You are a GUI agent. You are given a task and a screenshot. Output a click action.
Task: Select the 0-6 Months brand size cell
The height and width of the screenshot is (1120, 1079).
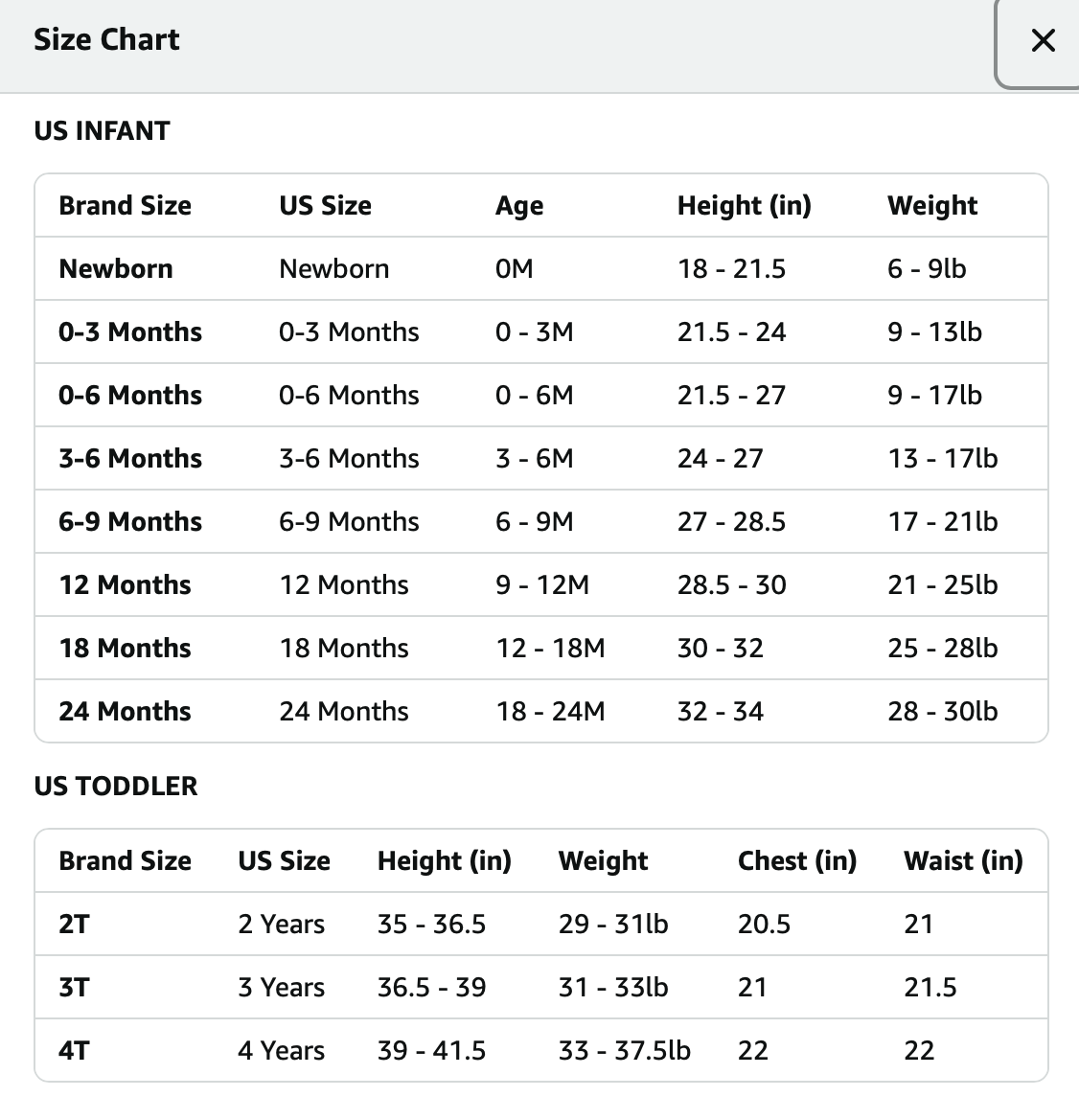(x=130, y=395)
